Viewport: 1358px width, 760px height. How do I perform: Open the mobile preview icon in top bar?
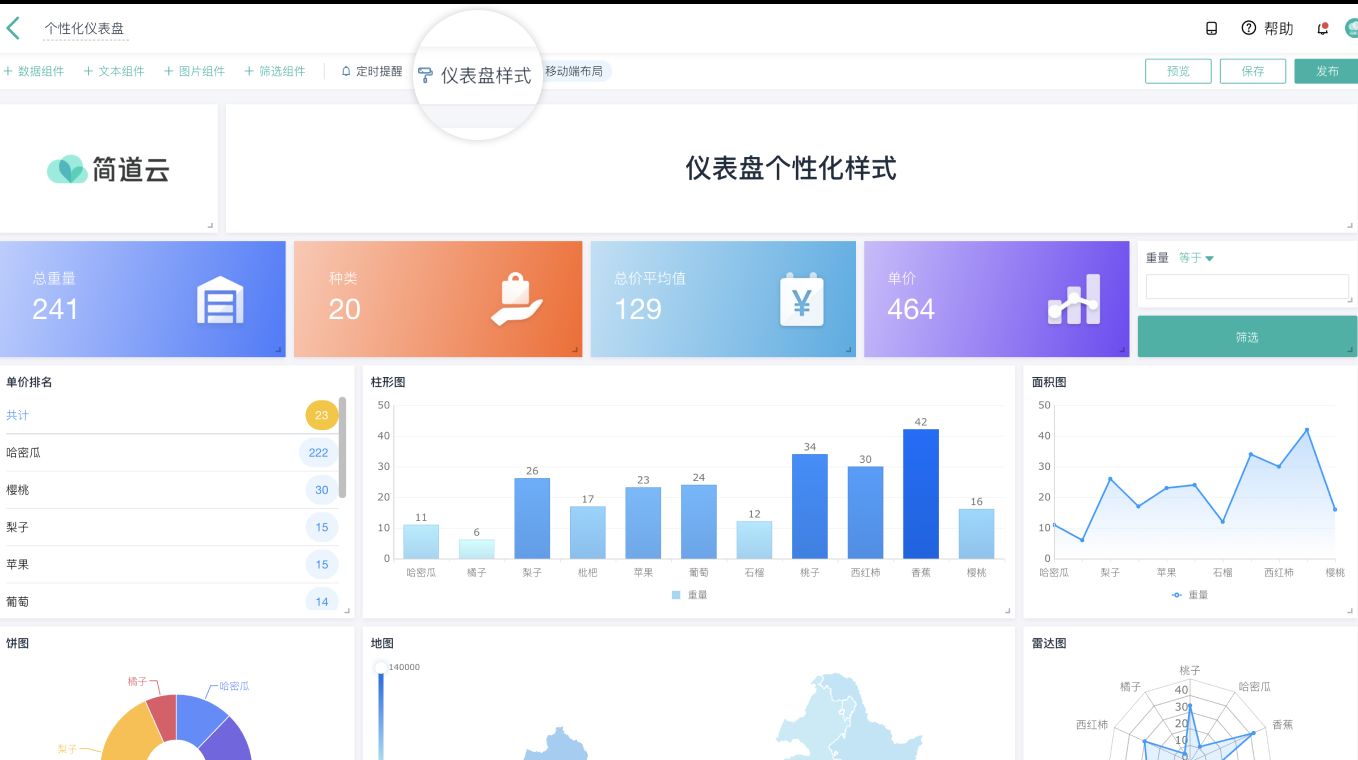(x=1211, y=29)
